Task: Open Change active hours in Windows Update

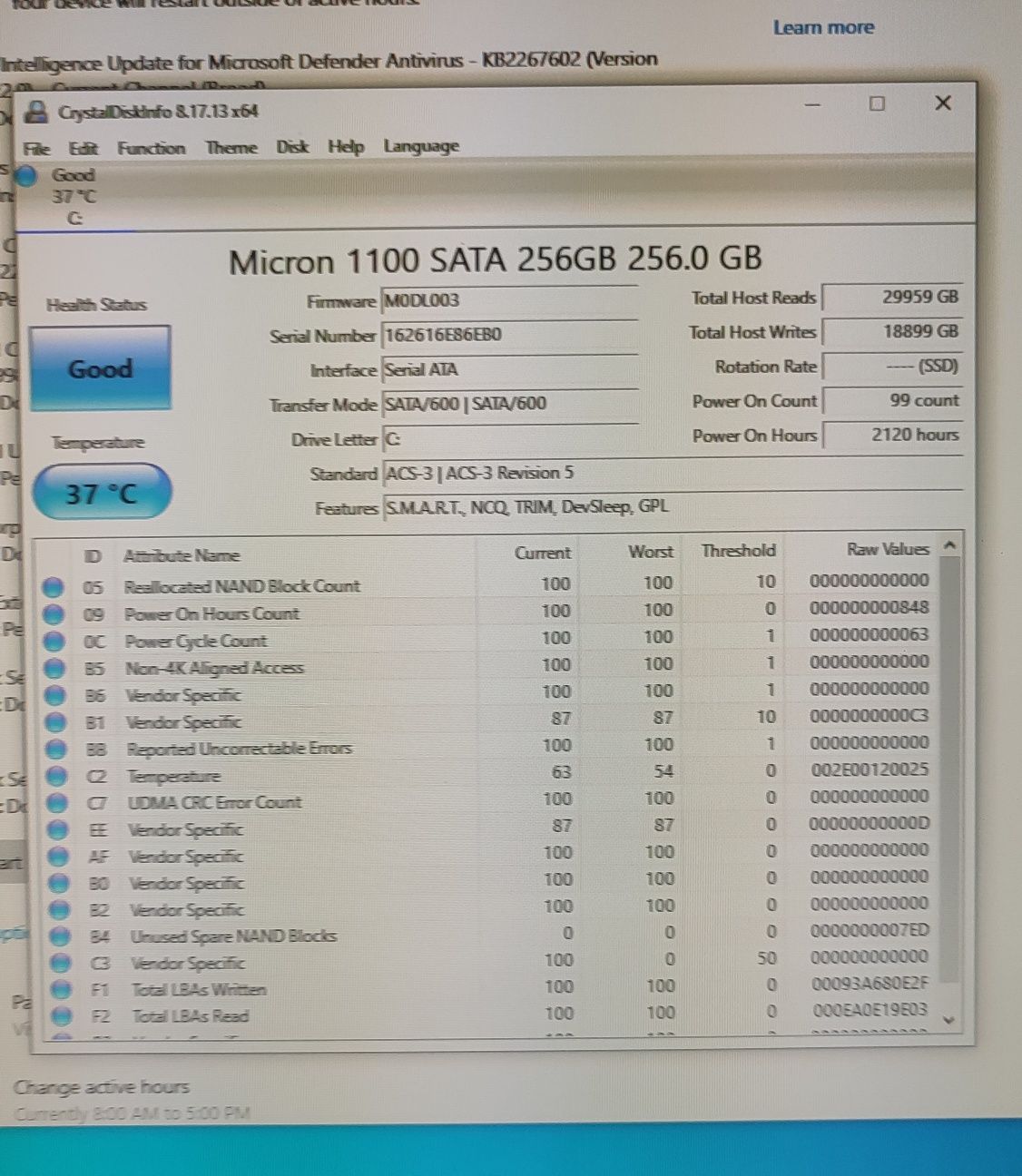Action: click(x=102, y=1087)
